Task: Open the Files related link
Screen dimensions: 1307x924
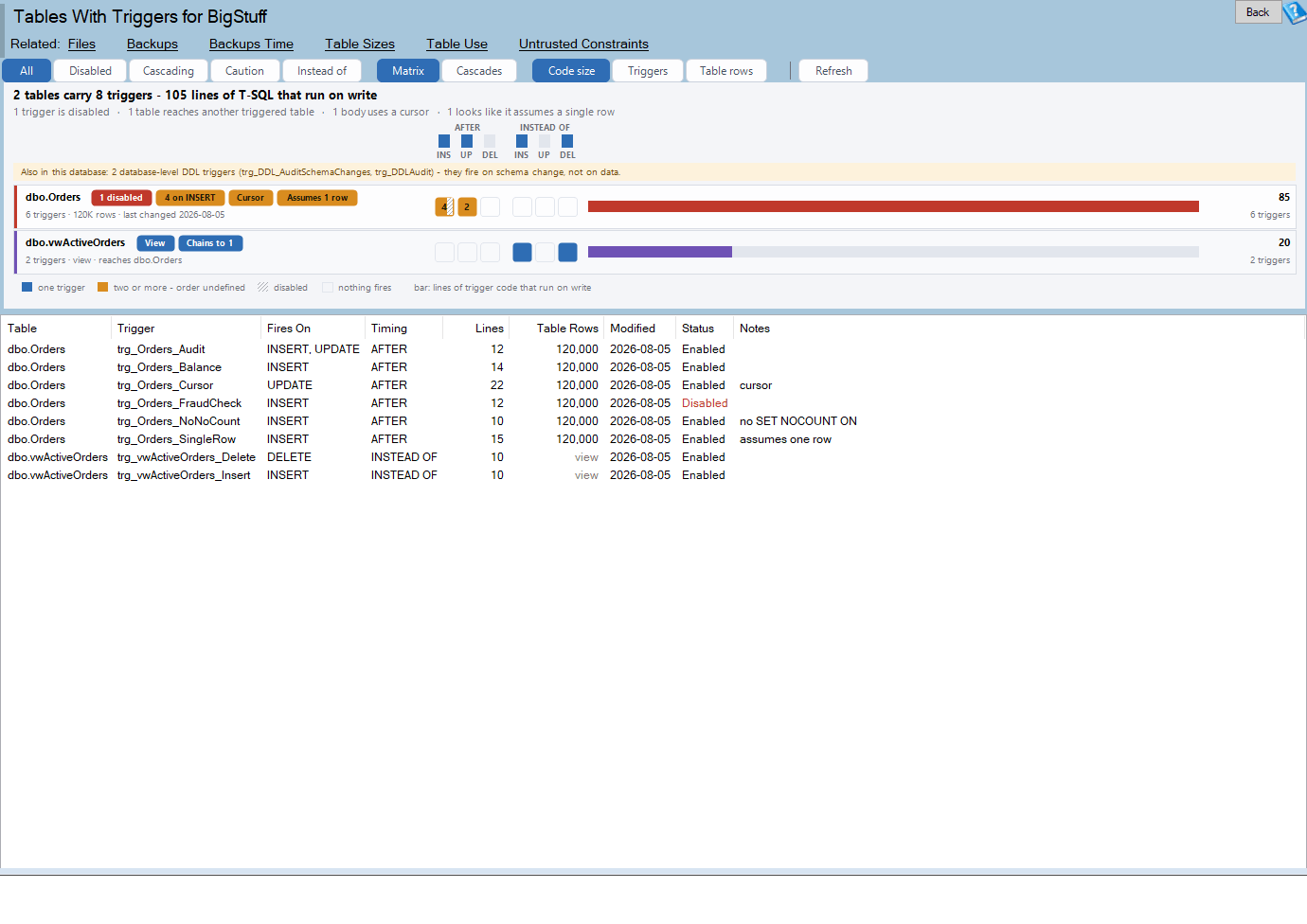Action: (81, 44)
